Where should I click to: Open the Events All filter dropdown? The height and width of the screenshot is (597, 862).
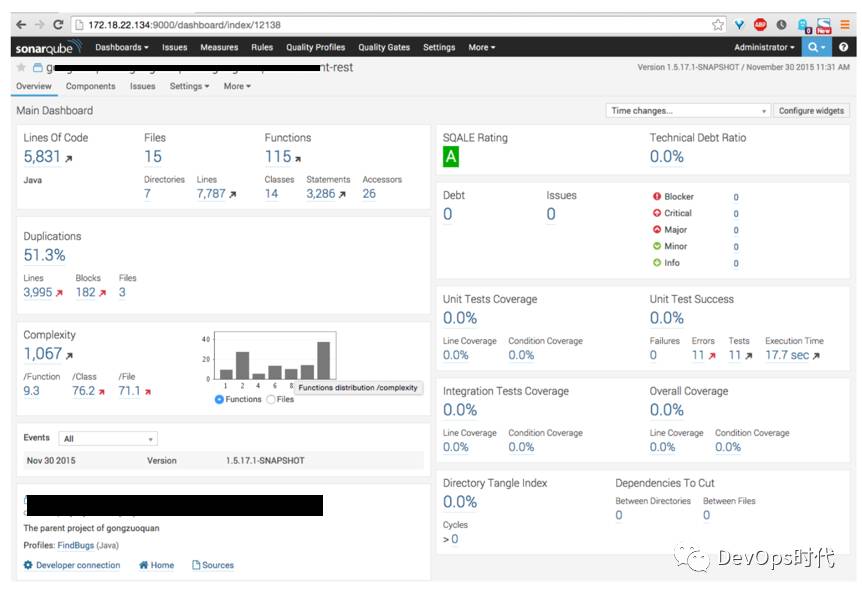point(108,439)
